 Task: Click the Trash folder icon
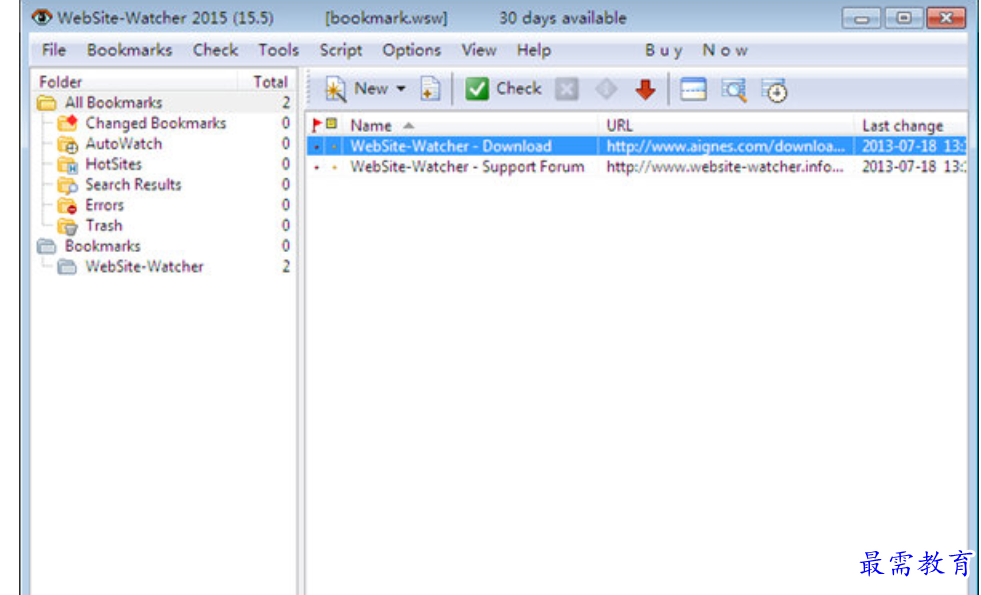click(x=68, y=226)
